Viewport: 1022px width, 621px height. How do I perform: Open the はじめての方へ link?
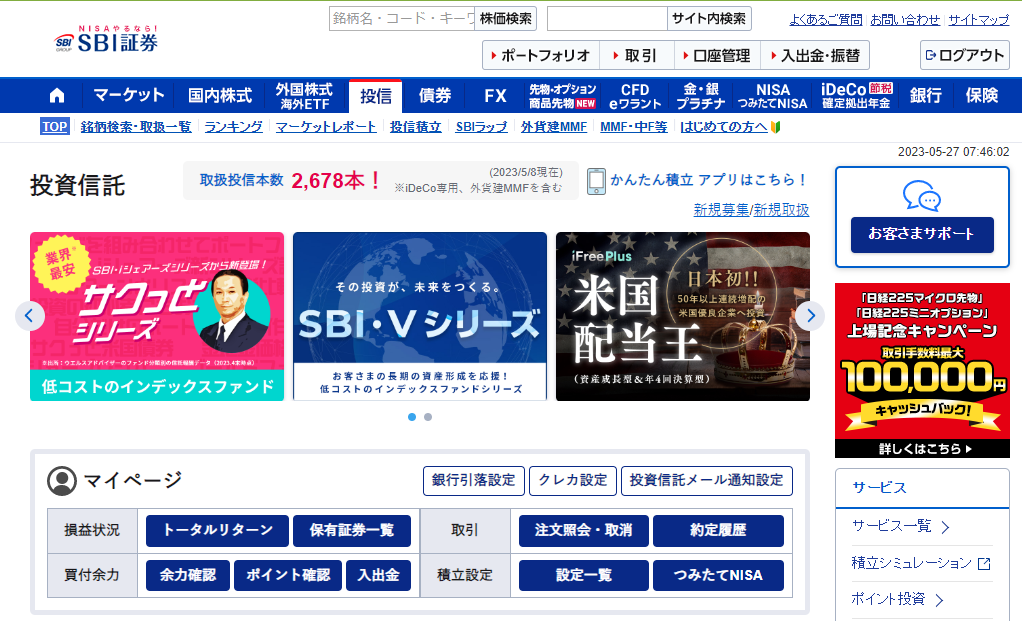[x=723, y=127]
